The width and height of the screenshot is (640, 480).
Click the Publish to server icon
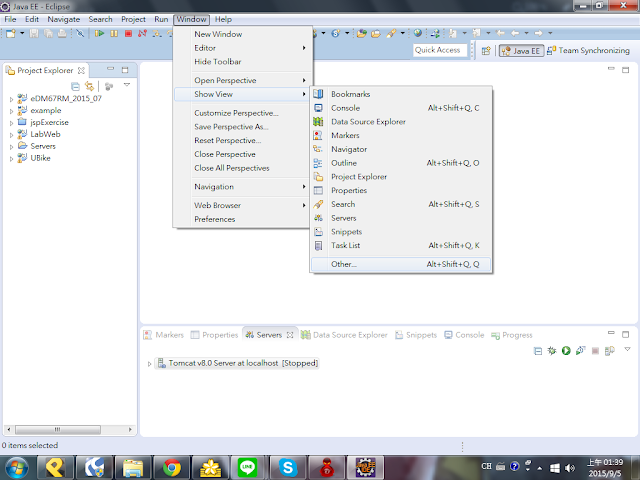point(610,351)
